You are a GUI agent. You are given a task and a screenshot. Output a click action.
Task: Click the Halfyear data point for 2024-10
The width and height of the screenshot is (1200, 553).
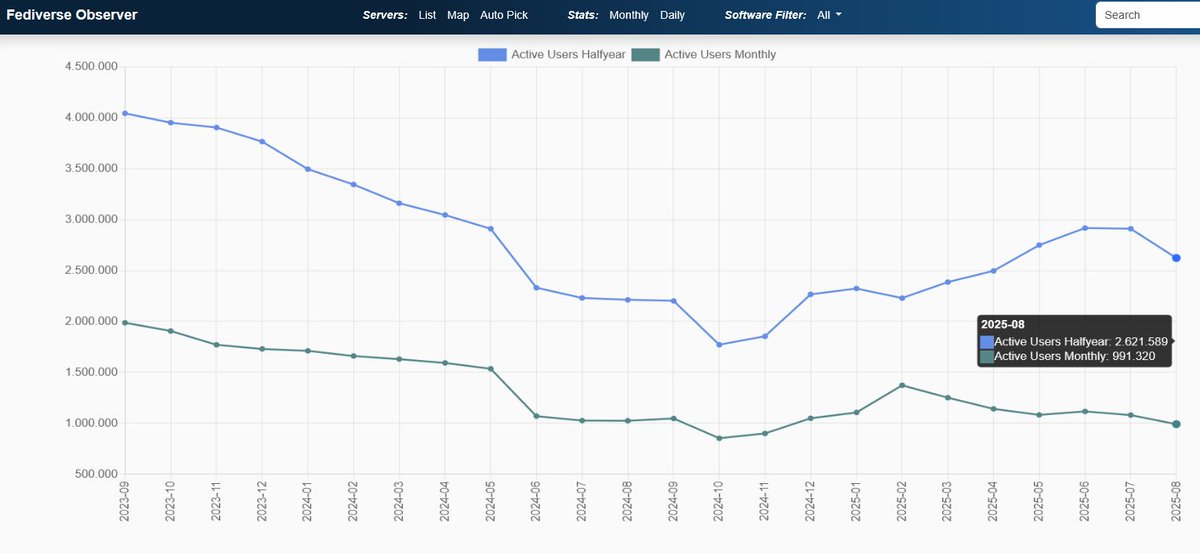click(719, 345)
